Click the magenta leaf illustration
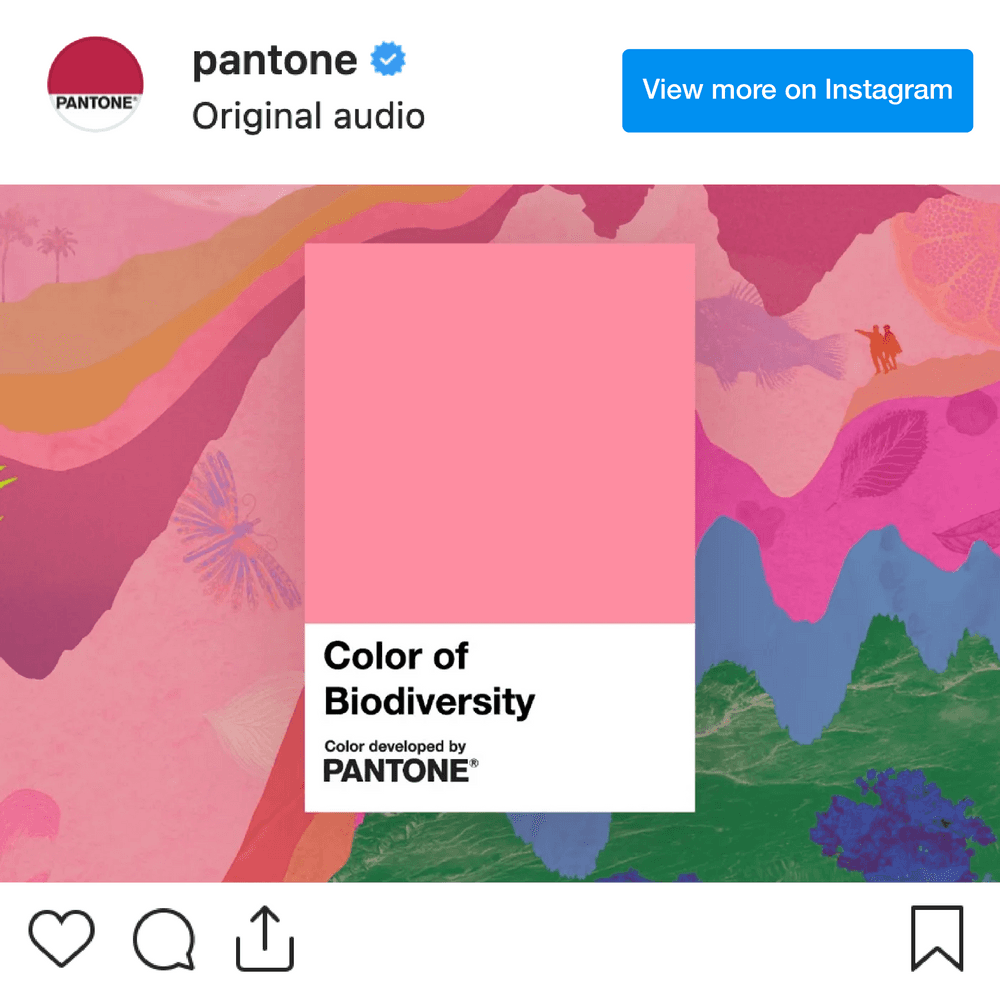Screen dimensions: 1000x1000 (x=883, y=454)
